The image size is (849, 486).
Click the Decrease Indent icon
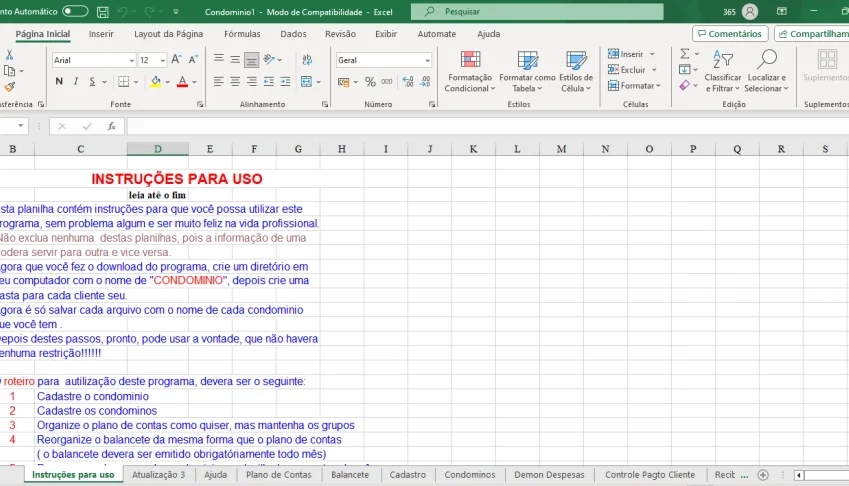(269, 82)
